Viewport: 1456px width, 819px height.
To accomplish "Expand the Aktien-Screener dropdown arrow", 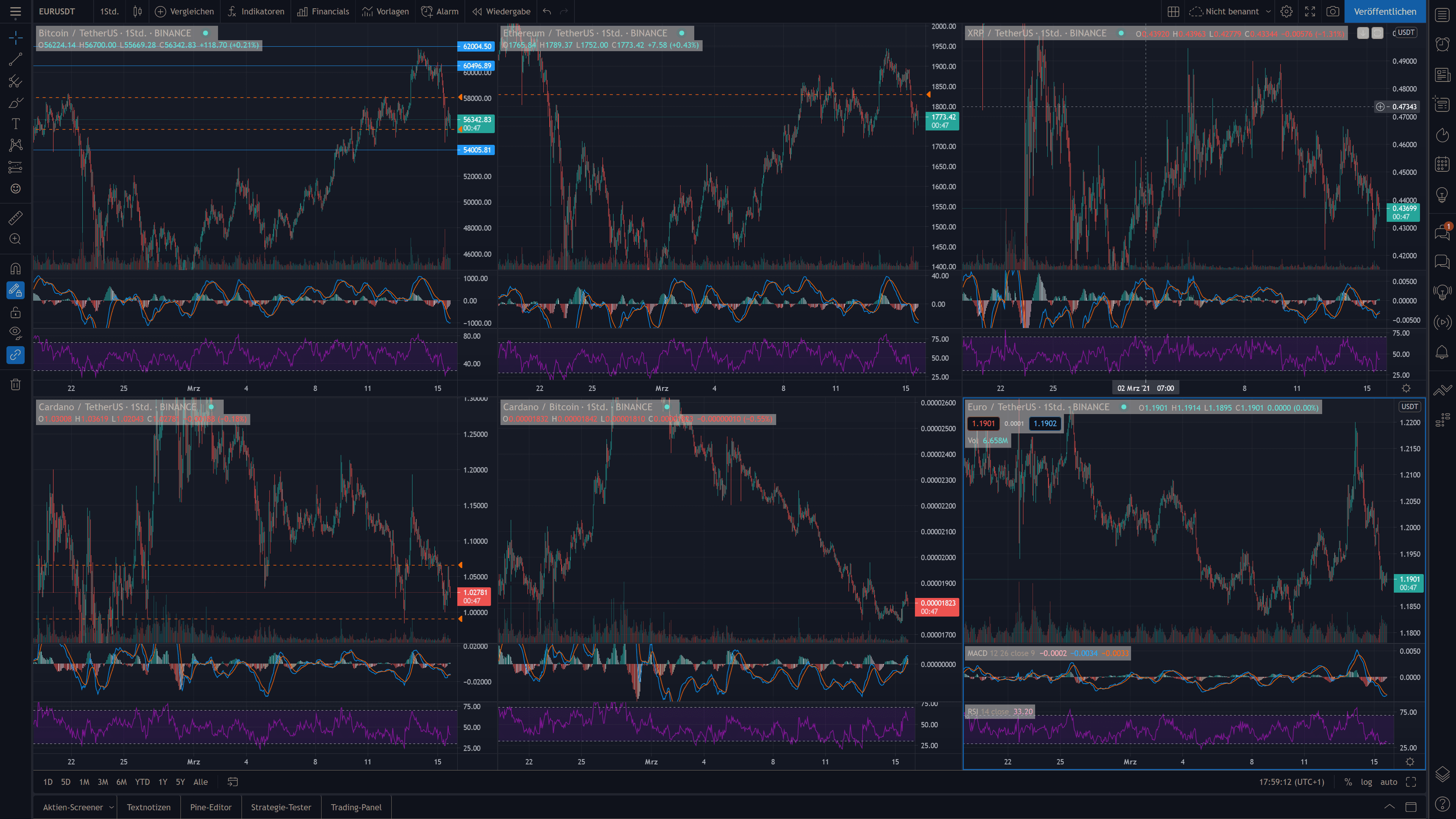I will point(111,807).
